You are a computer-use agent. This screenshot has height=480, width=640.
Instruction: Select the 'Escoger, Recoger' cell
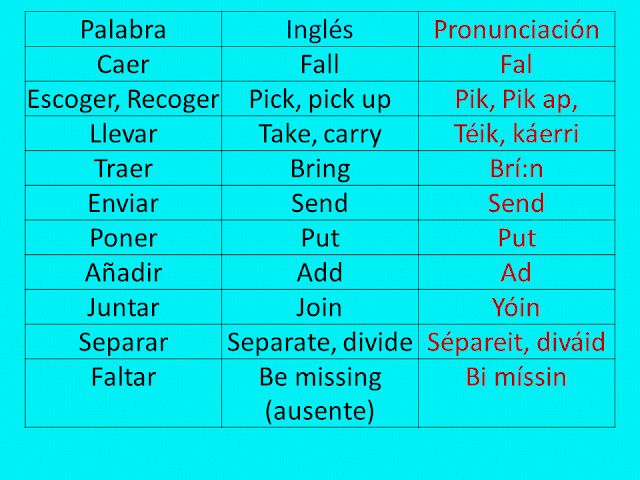pyautogui.click(x=123, y=100)
